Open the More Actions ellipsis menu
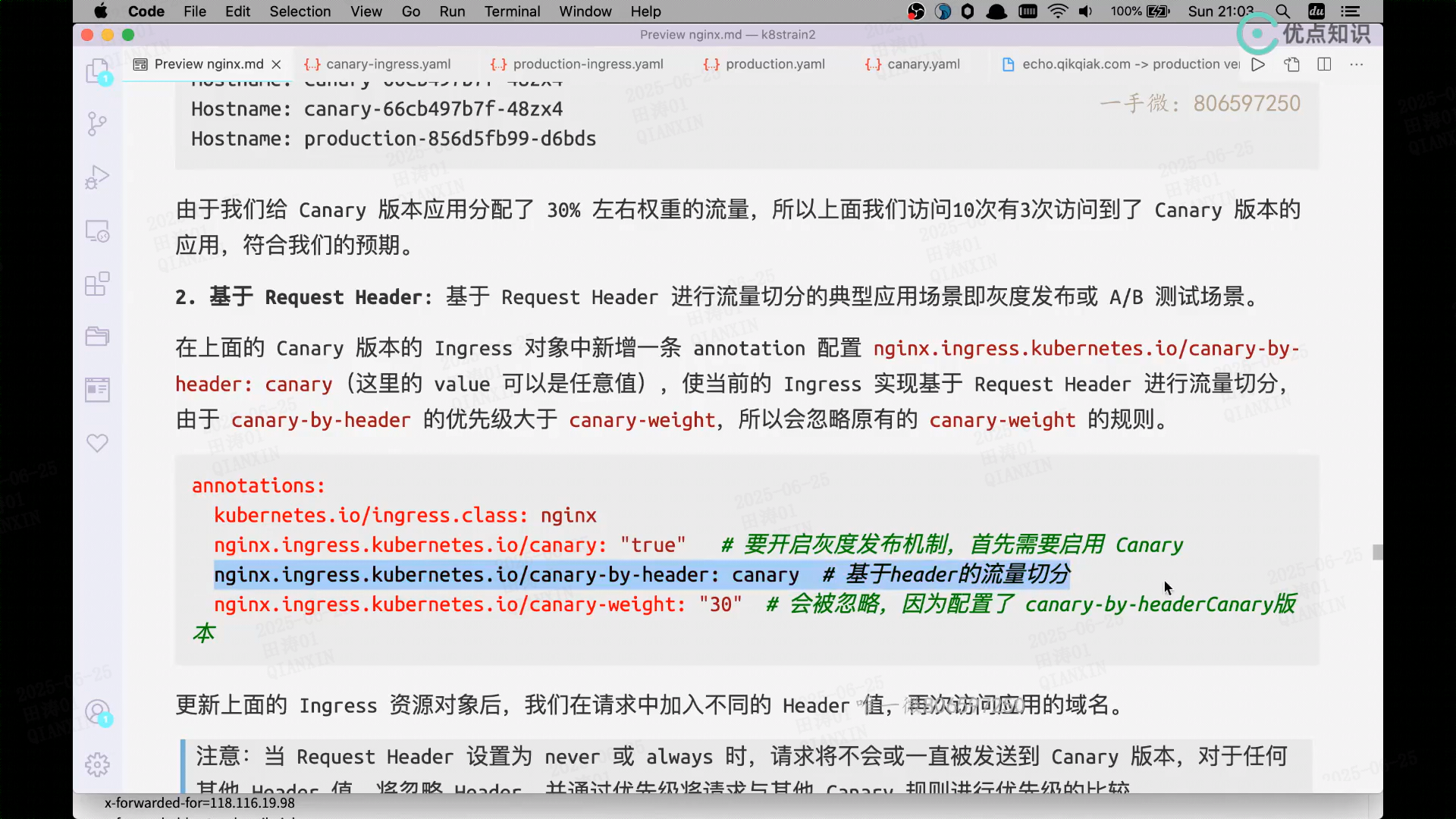The image size is (1456, 819). click(1357, 64)
